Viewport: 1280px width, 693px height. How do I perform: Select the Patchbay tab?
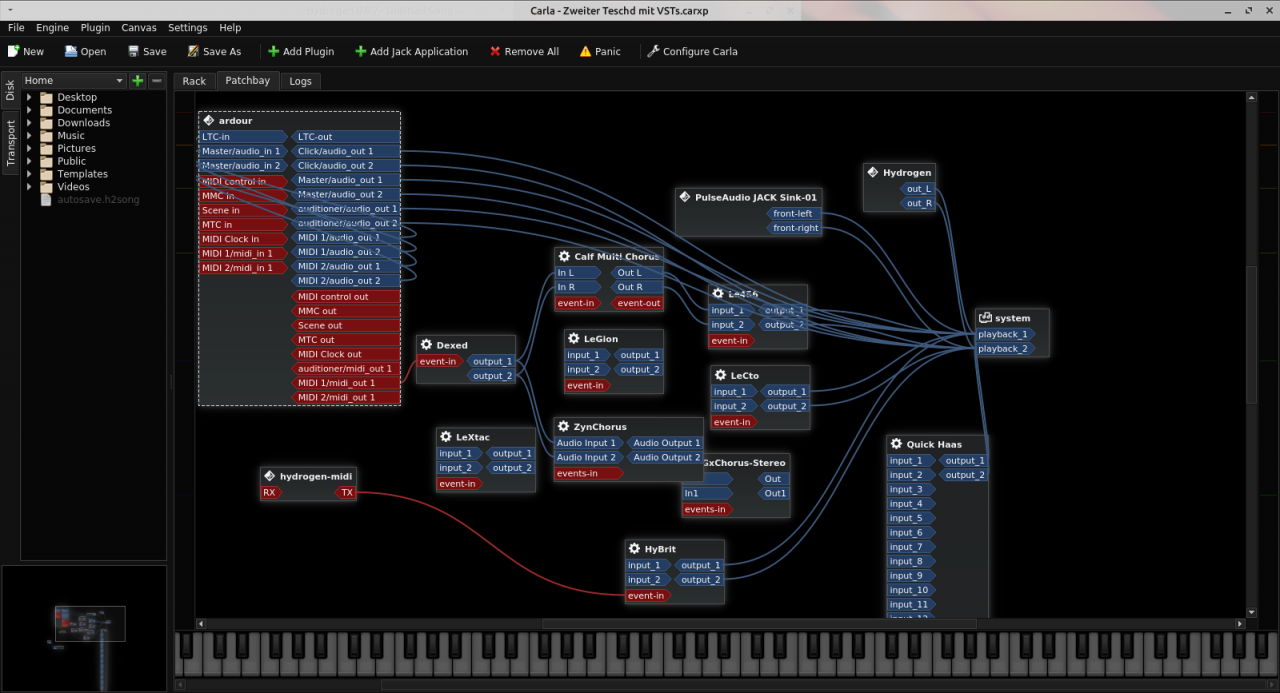tap(247, 80)
